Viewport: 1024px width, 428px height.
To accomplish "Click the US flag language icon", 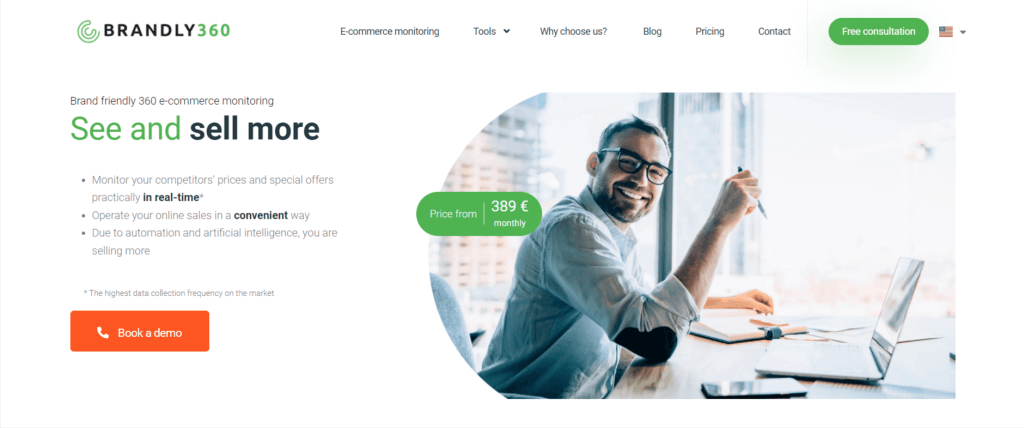I will (x=946, y=31).
